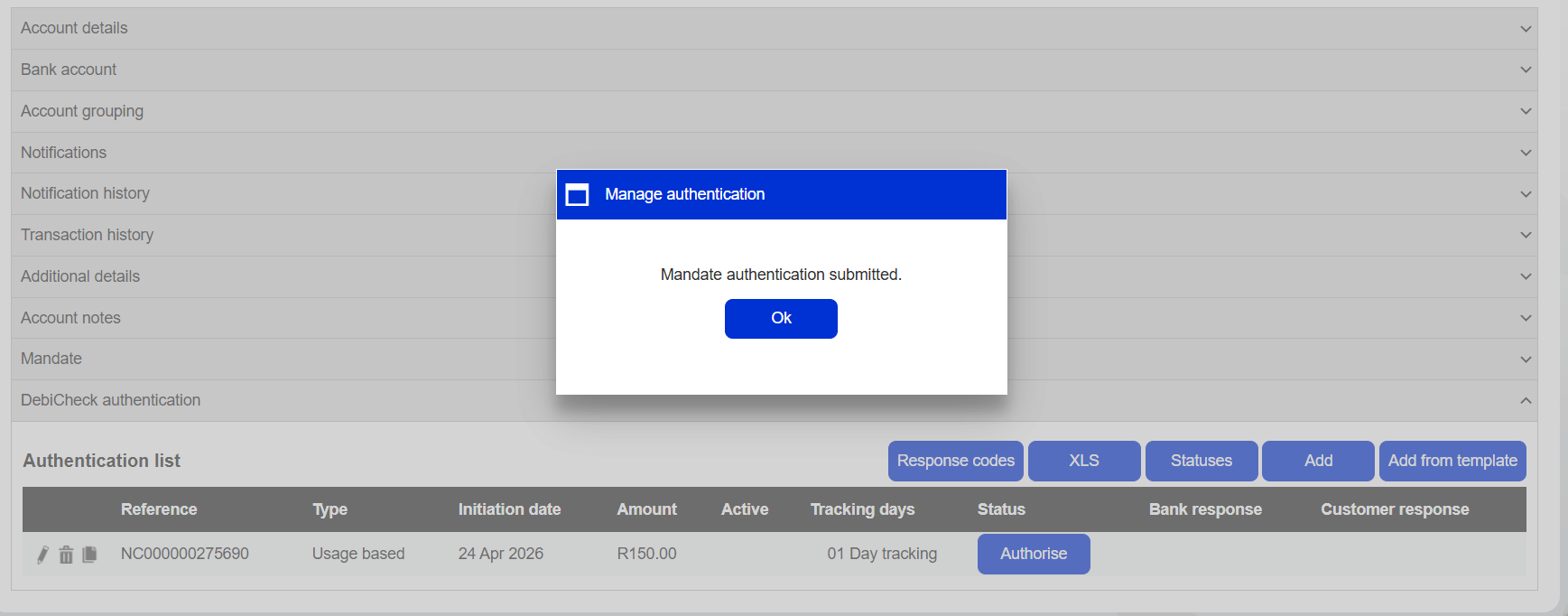
Task: Click the Customer response column header
Action: point(1395,509)
